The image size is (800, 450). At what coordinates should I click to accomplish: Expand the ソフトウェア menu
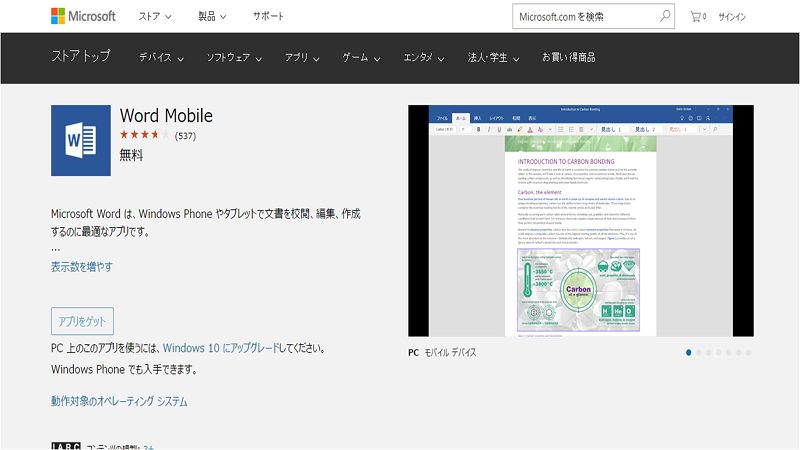click(x=234, y=58)
